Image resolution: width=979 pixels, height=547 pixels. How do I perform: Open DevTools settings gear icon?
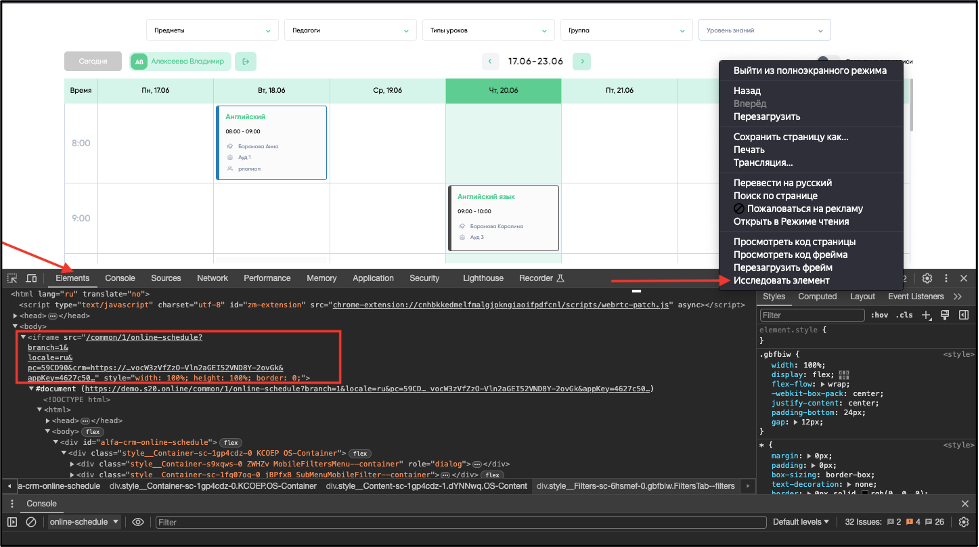coord(927,278)
